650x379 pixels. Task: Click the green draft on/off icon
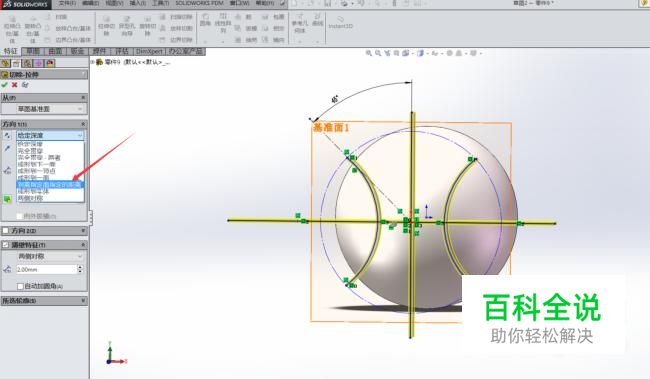[x=7, y=199]
